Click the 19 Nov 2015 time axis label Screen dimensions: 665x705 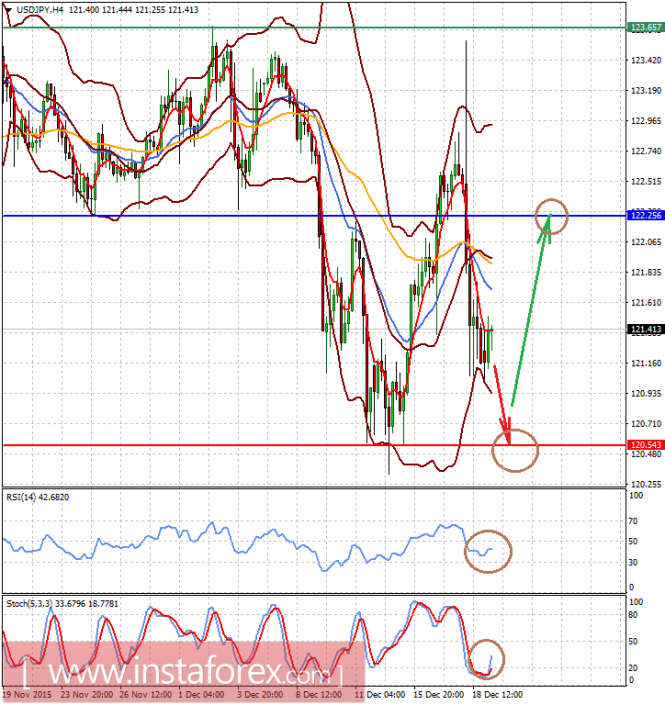pyautogui.click(x=27, y=695)
